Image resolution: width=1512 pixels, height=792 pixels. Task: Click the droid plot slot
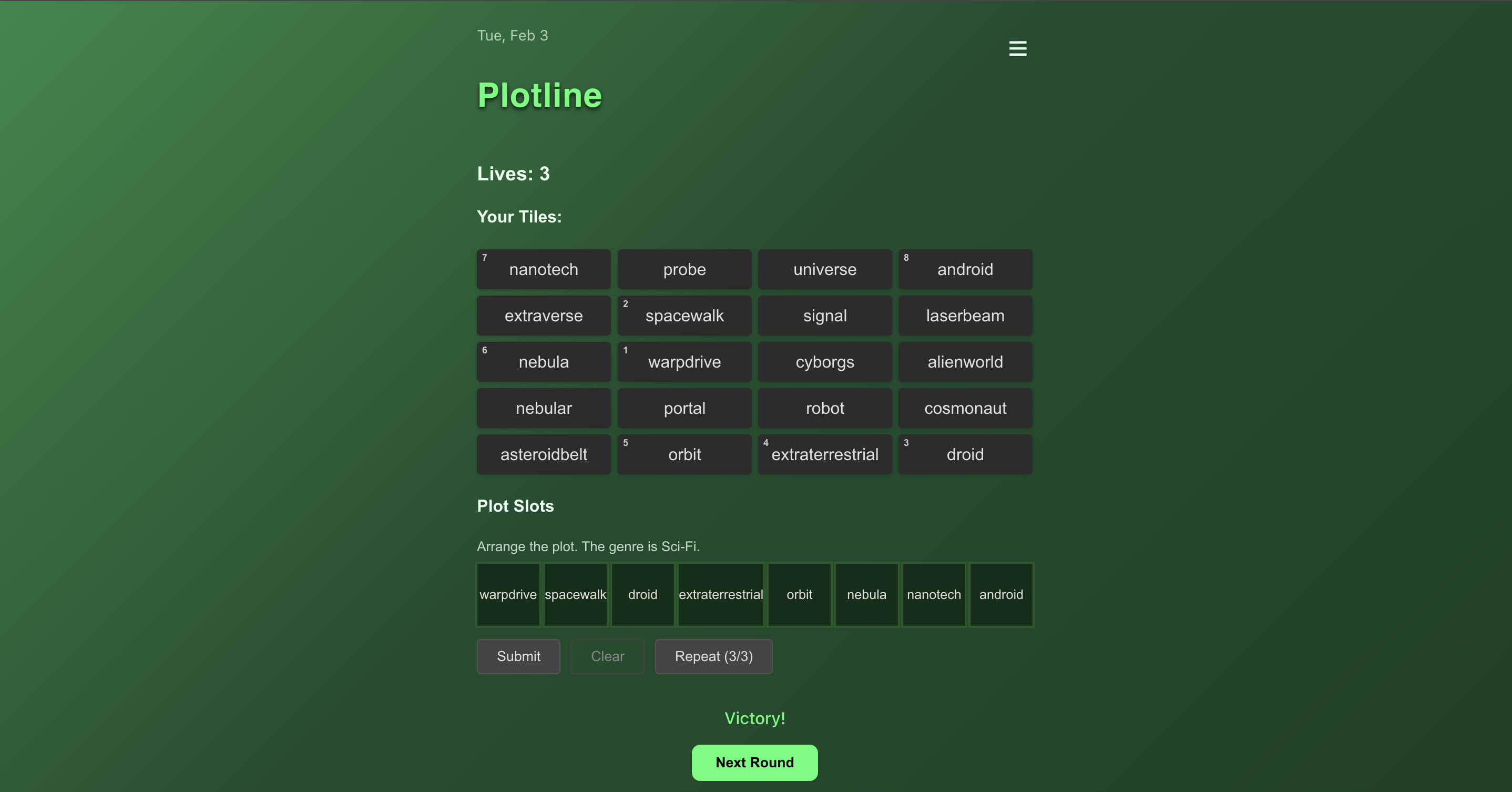click(x=642, y=594)
